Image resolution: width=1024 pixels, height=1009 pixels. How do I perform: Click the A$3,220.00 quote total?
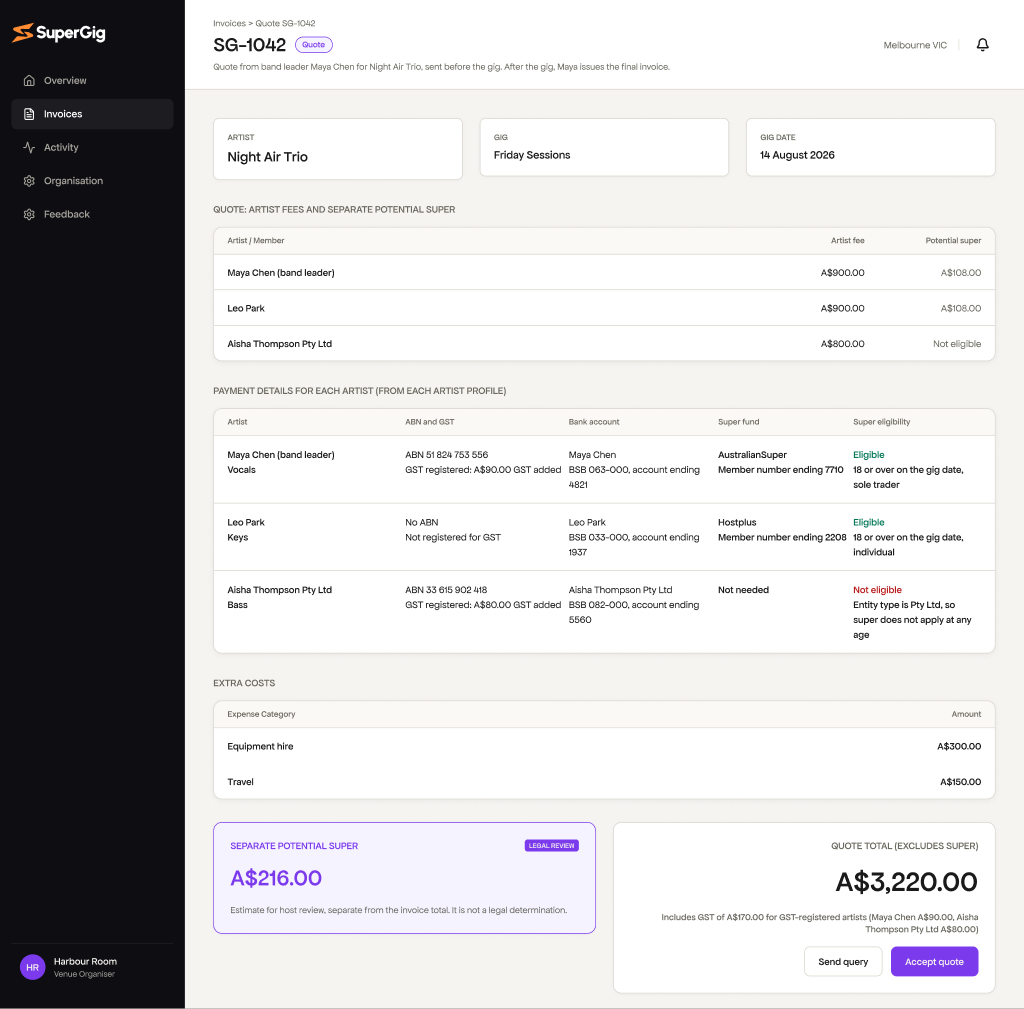[906, 882]
